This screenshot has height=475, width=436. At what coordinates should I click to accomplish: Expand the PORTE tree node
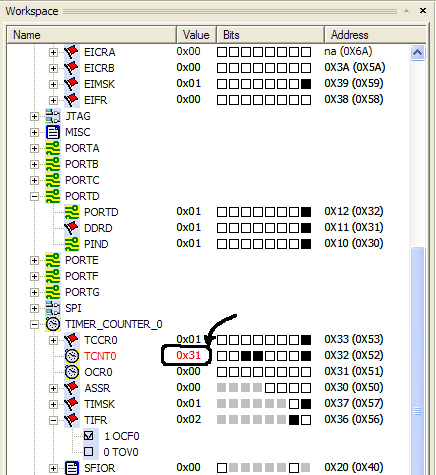(34, 260)
